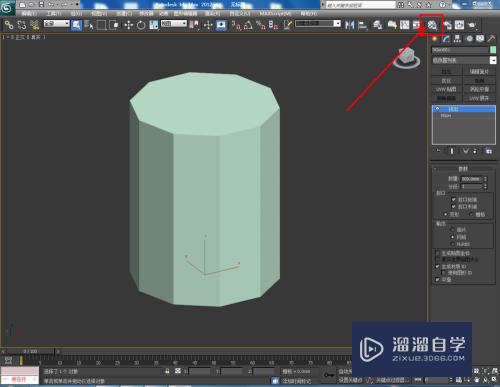Toggle the Generate Material IDs checkbox
Viewport: 500px width, 387px height.
tap(437, 266)
